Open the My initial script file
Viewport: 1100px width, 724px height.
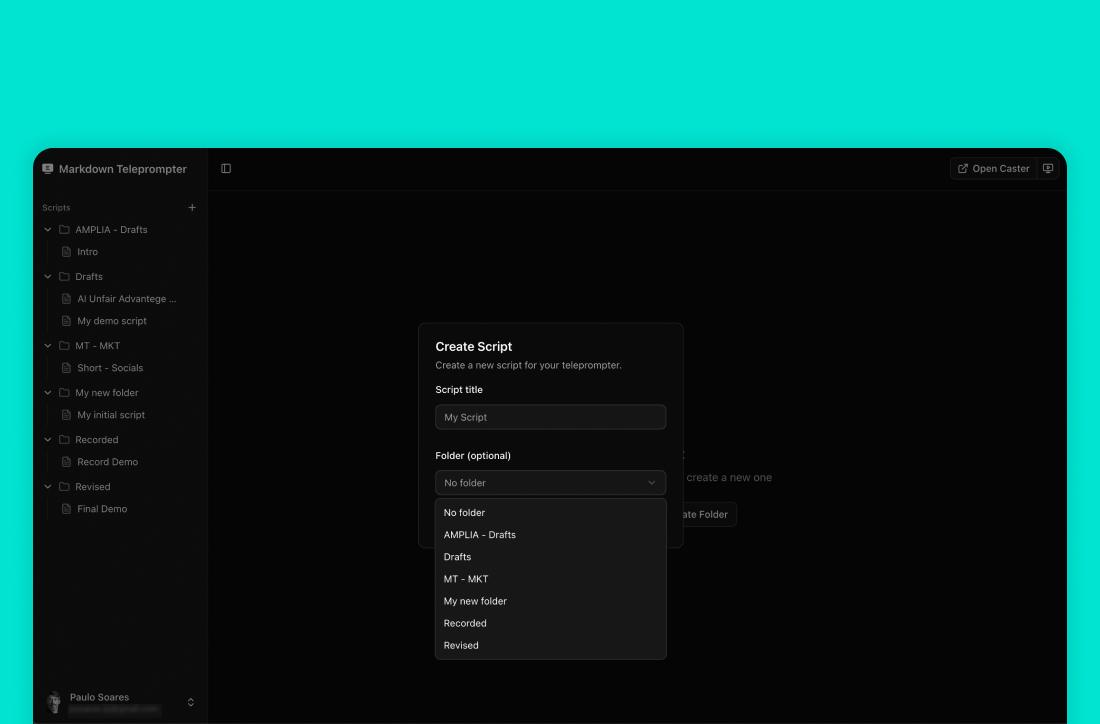point(112,414)
